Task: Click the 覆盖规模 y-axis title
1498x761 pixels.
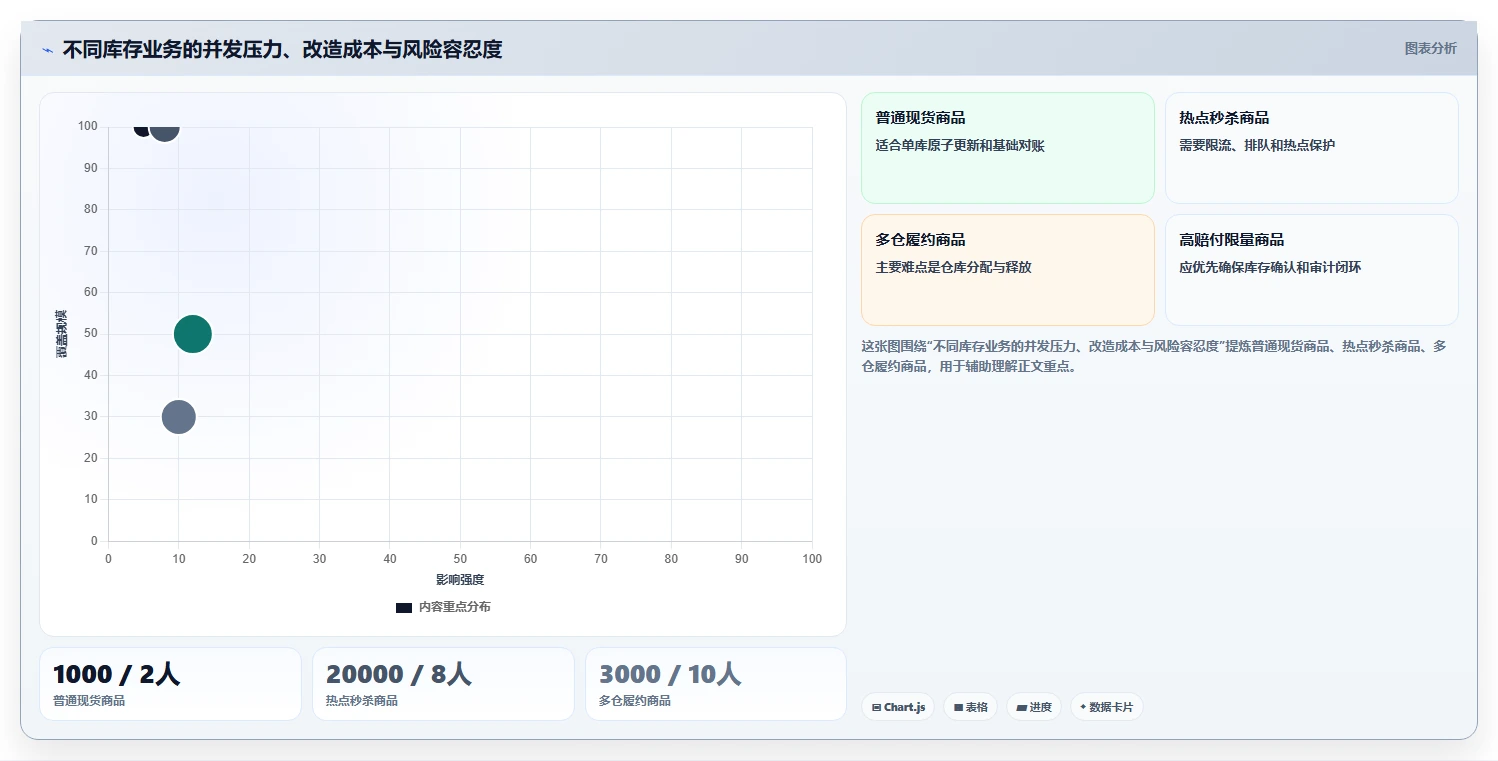Action: (62, 334)
